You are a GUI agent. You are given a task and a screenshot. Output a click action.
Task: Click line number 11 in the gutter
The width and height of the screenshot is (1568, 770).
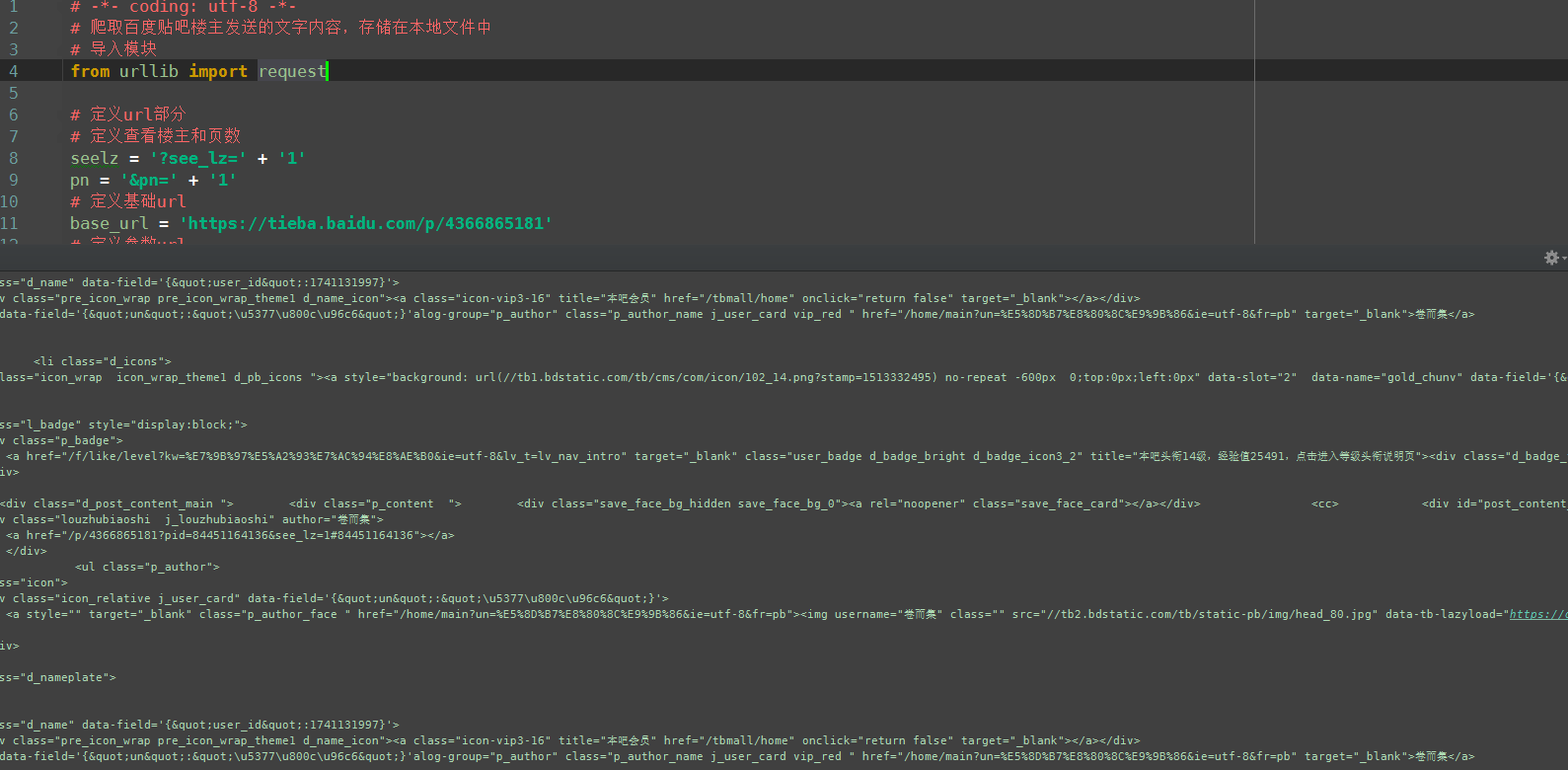click(10, 223)
